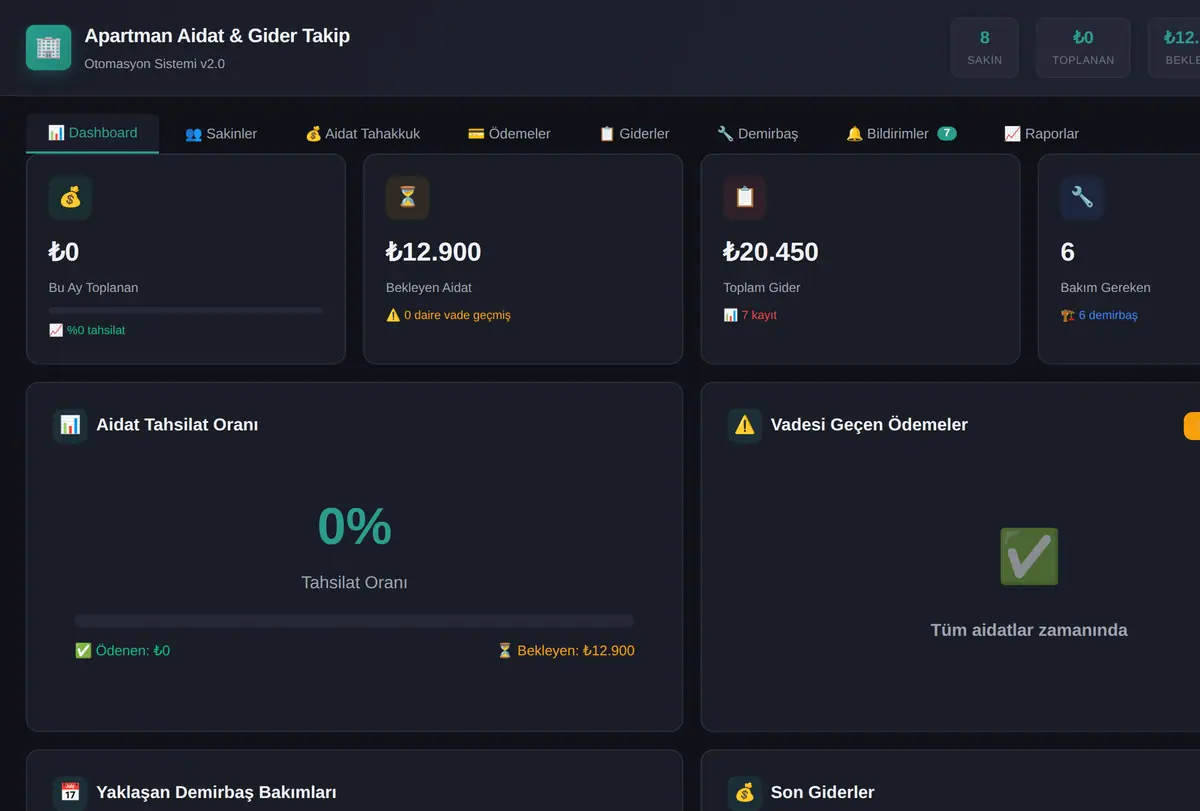This screenshot has width=1200, height=811.
Task: Switch to the Raporlar tab
Action: (x=1041, y=133)
